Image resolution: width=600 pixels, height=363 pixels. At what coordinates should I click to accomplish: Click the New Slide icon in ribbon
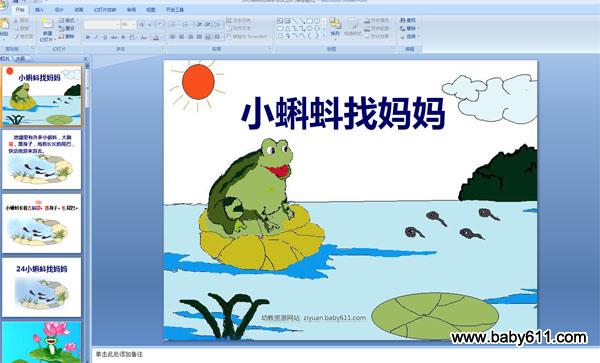(x=47, y=24)
